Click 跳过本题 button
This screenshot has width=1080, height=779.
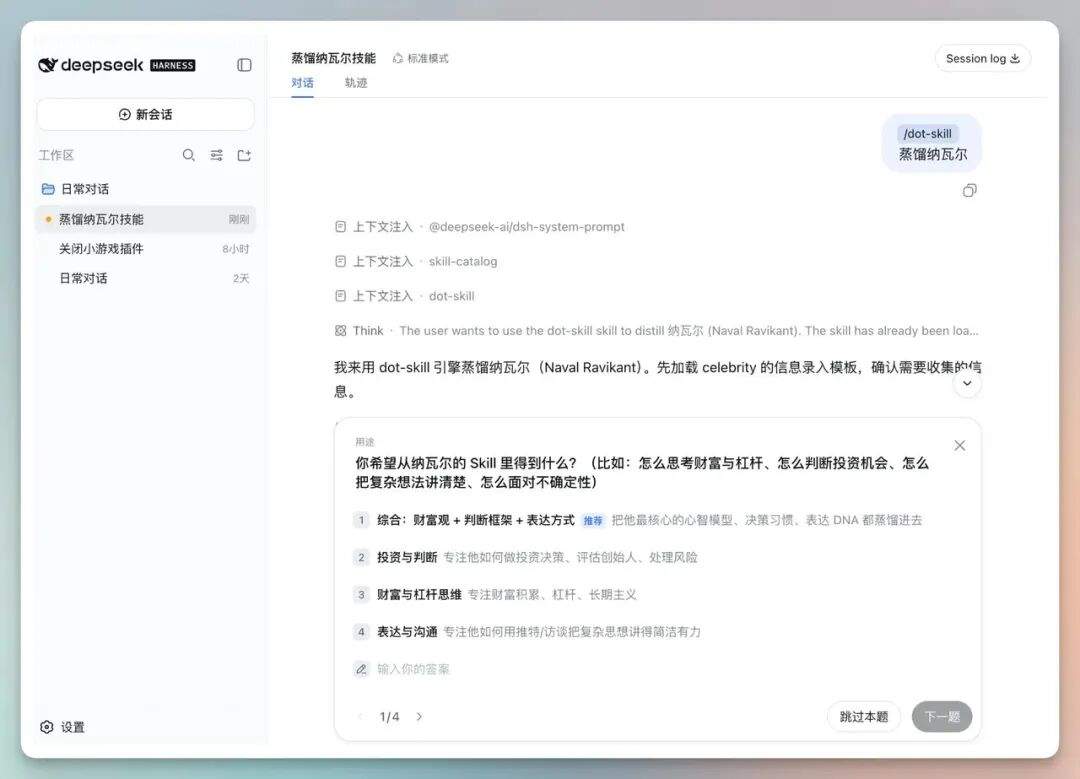(864, 717)
